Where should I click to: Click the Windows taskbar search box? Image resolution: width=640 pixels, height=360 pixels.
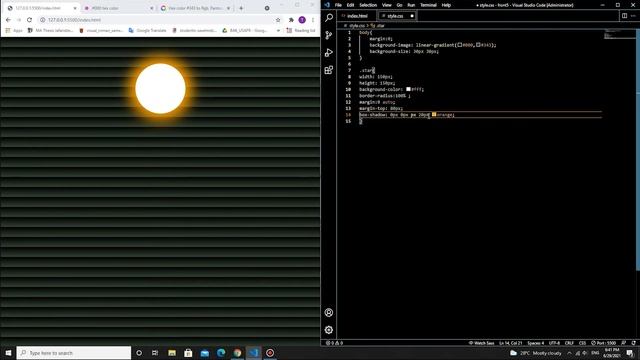[74, 353]
